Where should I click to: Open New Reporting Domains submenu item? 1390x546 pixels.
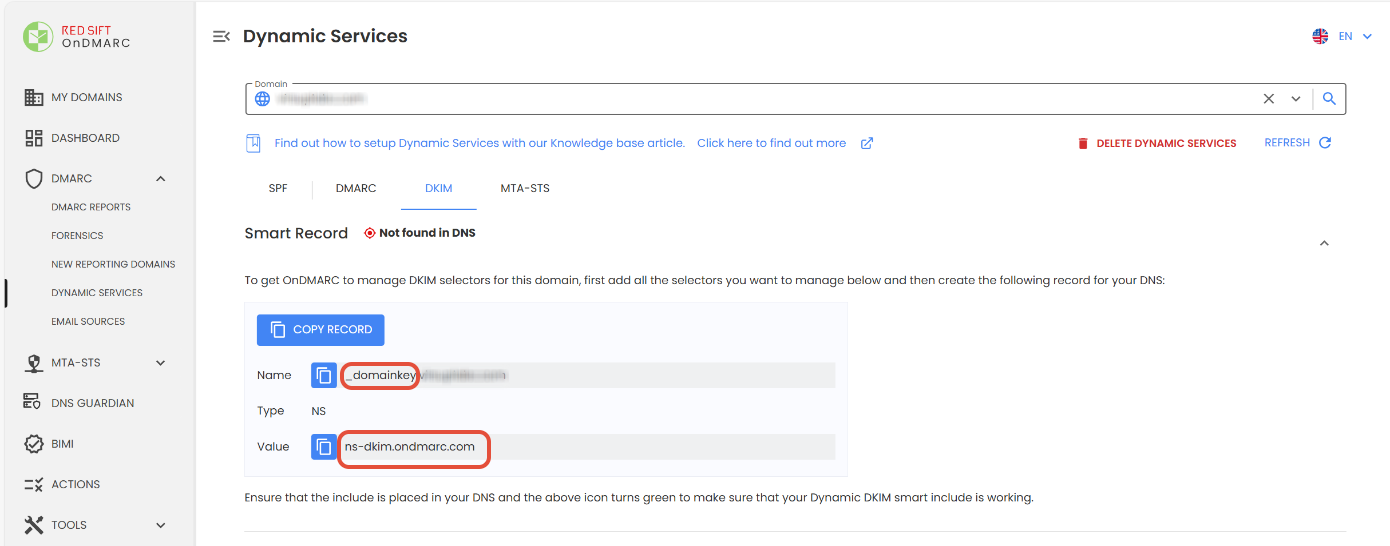pyautogui.click(x=113, y=264)
